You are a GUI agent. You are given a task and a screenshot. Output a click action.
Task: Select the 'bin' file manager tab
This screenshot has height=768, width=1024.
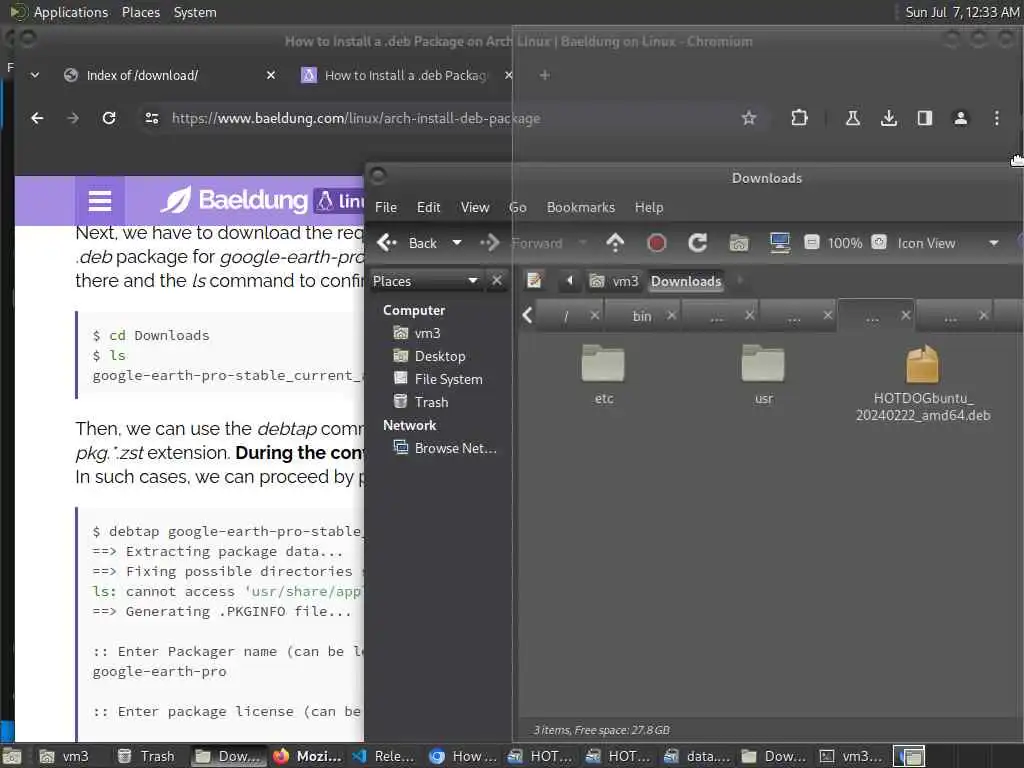click(641, 316)
